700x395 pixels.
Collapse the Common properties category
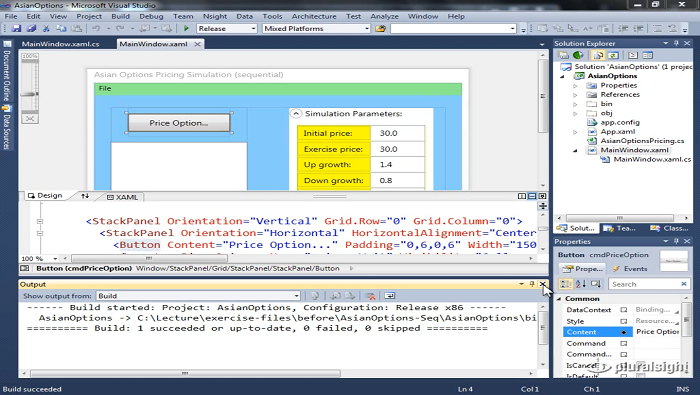point(559,299)
